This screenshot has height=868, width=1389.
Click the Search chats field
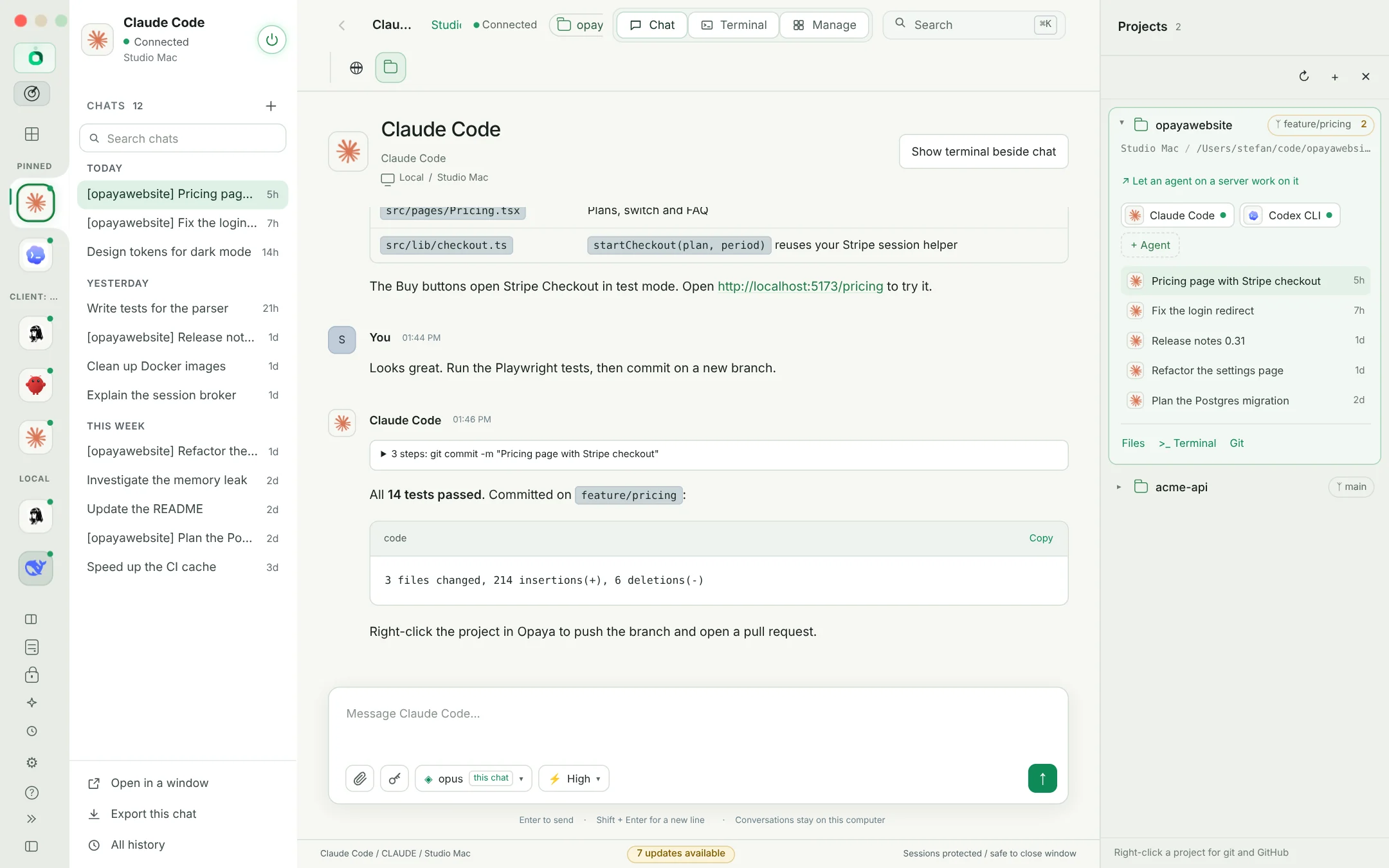[183, 138]
